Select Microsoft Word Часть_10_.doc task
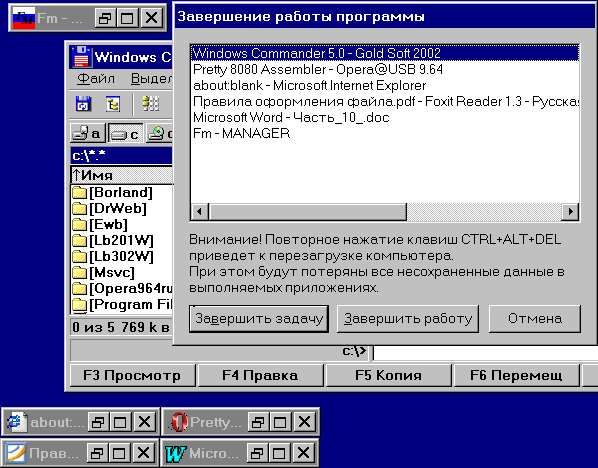 (385, 117)
